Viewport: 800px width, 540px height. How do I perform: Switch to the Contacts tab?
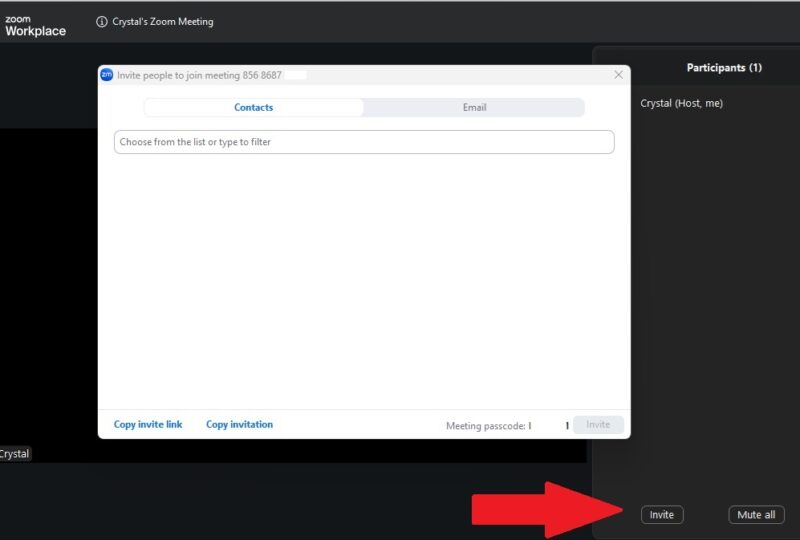point(254,107)
